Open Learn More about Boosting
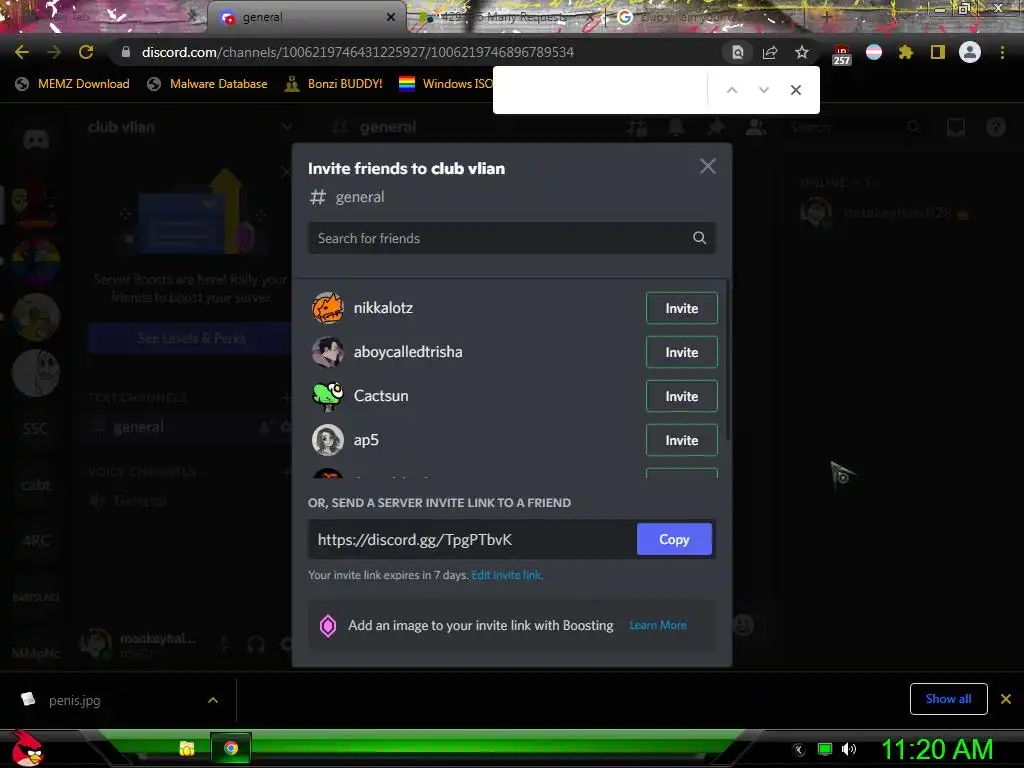The width and height of the screenshot is (1024, 768). [658, 626]
